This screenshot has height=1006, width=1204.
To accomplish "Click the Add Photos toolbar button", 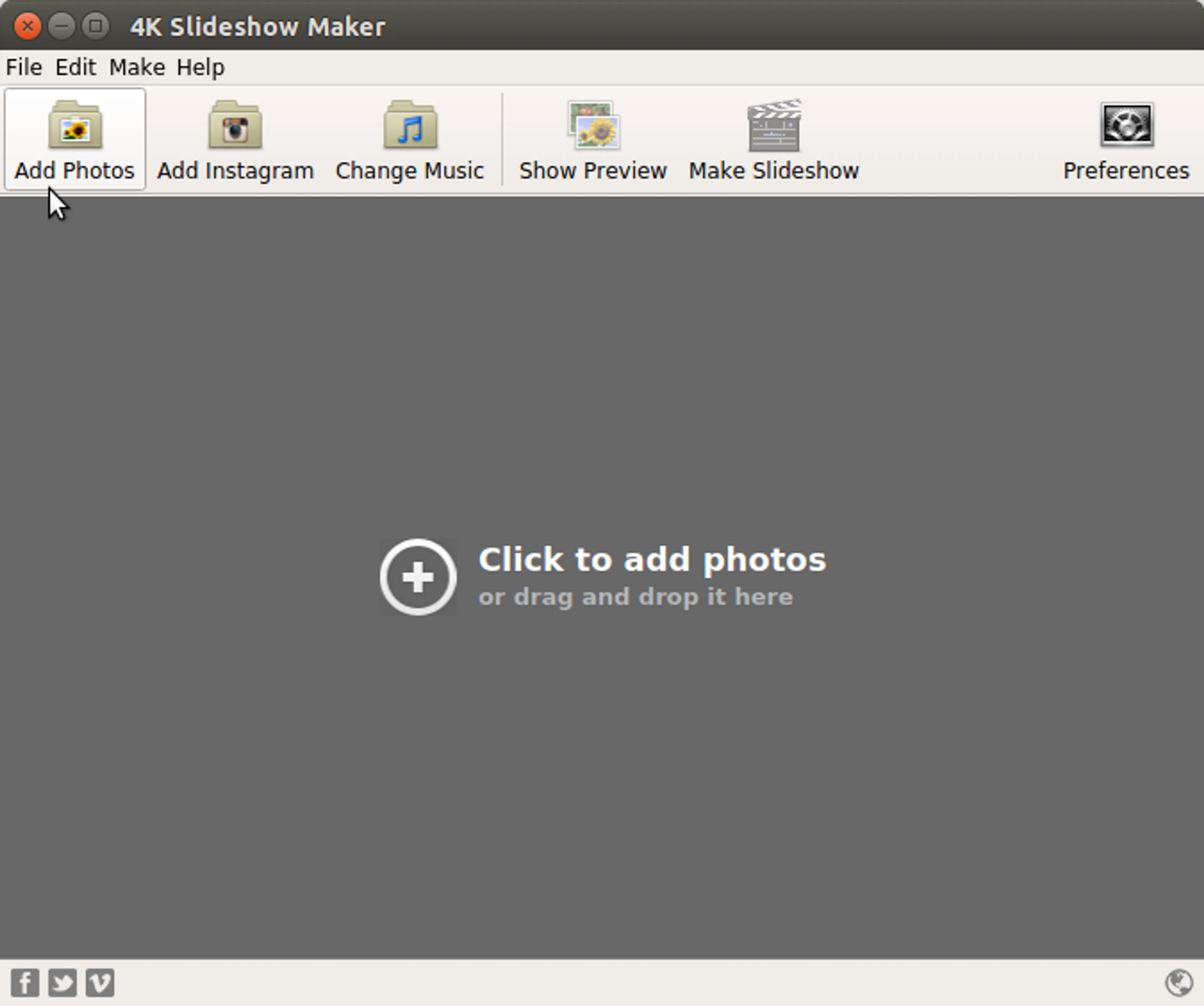I will tap(75, 139).
